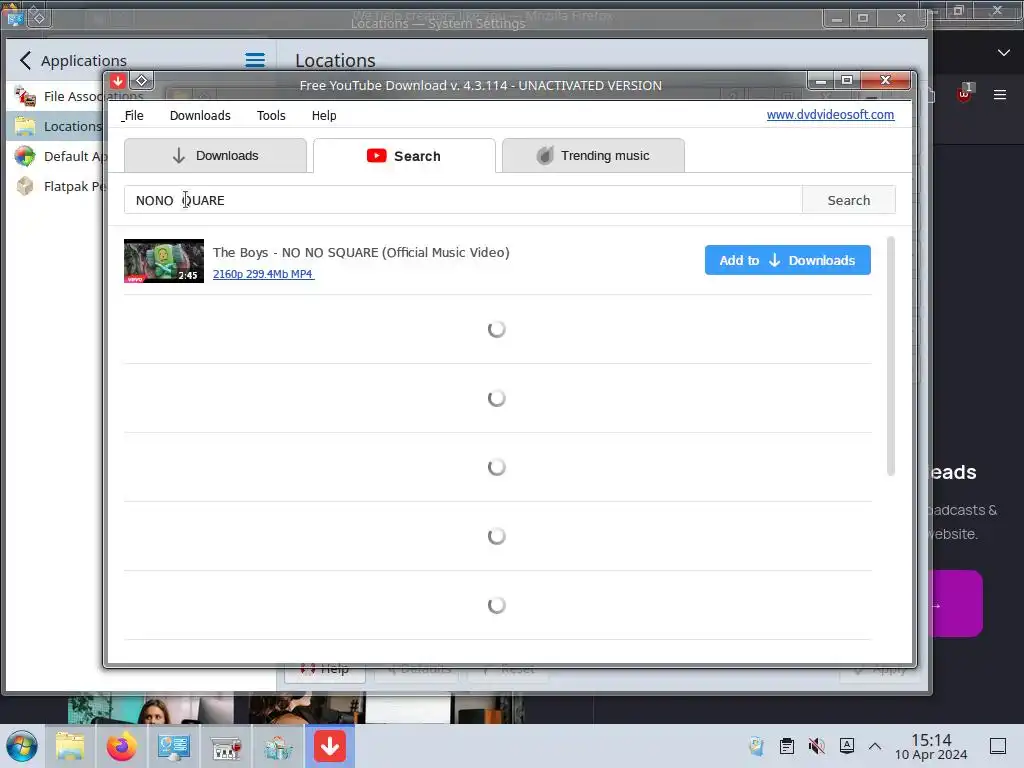The width and height of the screenshot is (1024, 768).
Task: Open System Settings from the taskbar
Action: pos(174,746)
